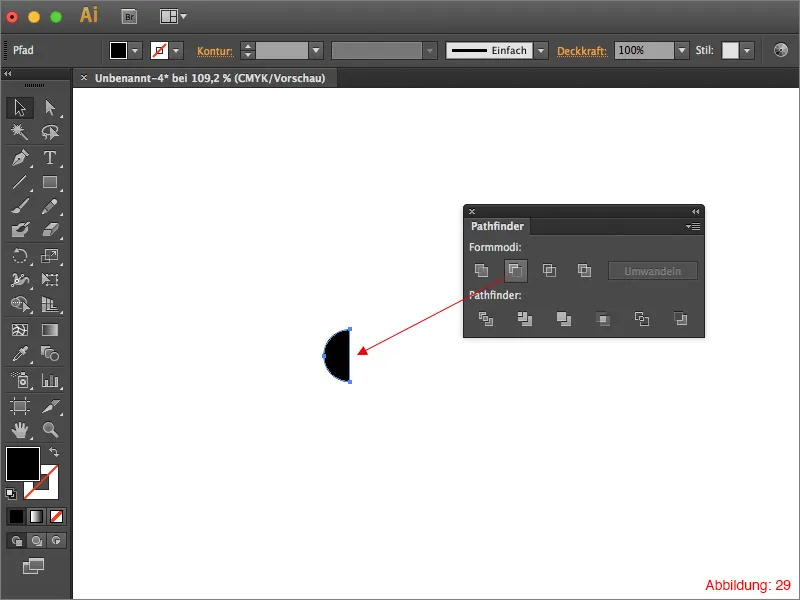Open Pathfinder panel options menu
Image resolution: width=800 pixels, height=600 pixels.
click(x=693, y=226)
